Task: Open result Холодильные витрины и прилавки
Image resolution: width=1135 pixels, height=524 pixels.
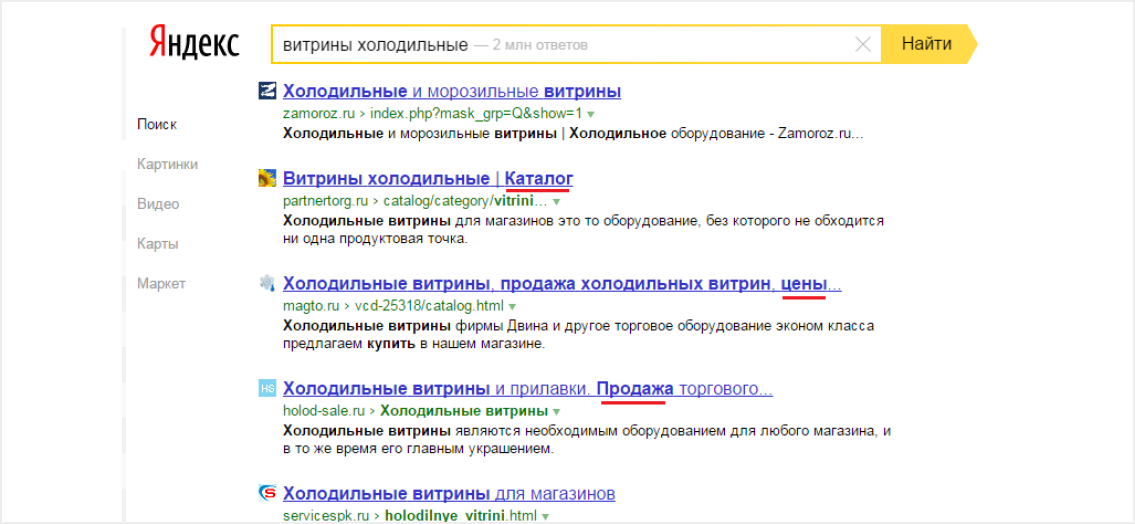Action: click(x=528, y=389)
